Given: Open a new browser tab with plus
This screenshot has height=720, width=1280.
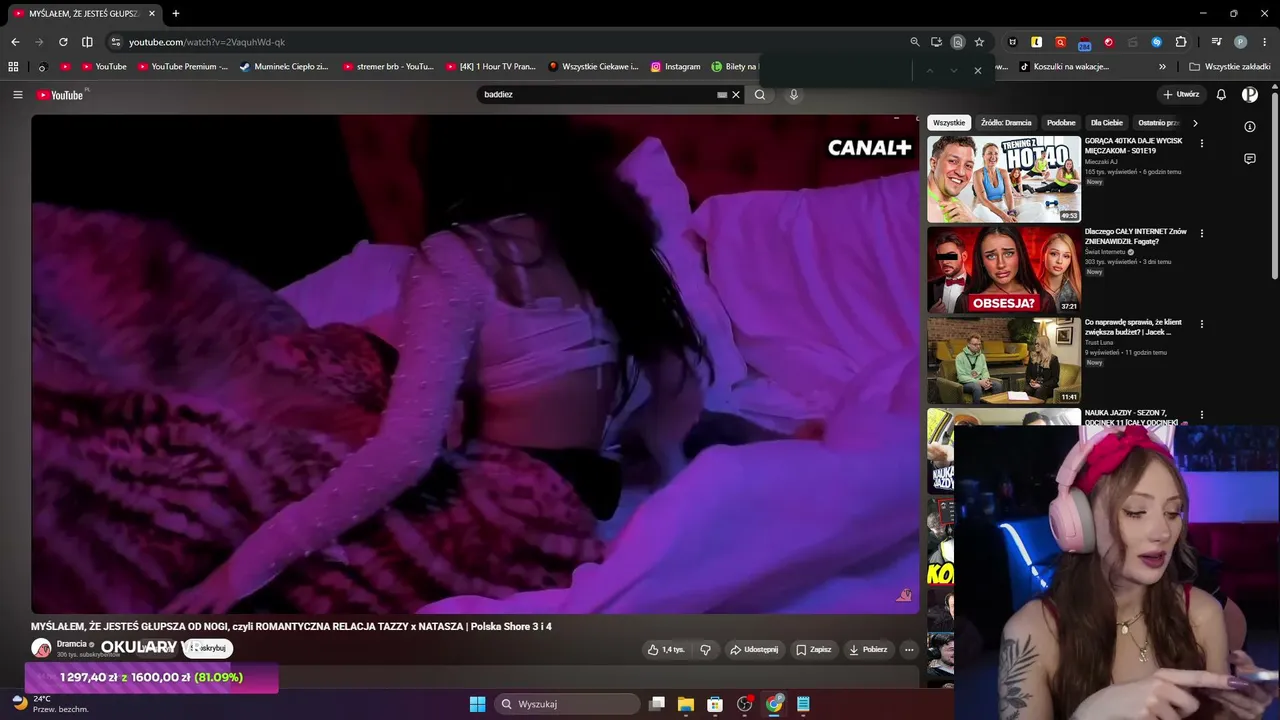Looking at the screenshot, I should [176, 14].
